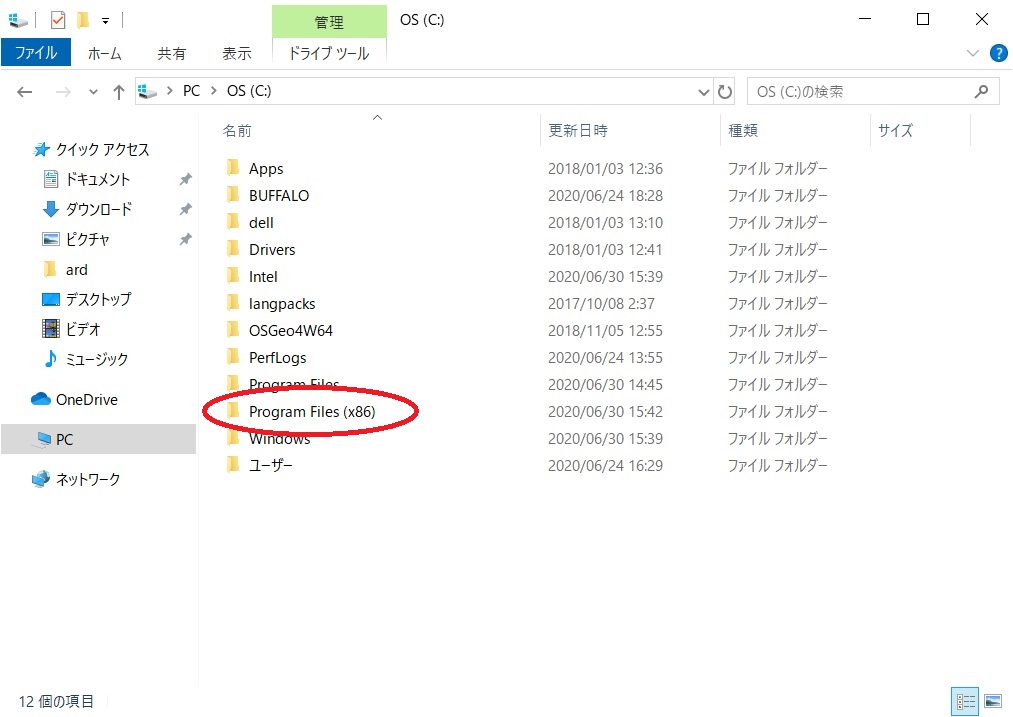Open recent locations dropdown arrow
Screen dimensions: 1013x717
[93, 92]
